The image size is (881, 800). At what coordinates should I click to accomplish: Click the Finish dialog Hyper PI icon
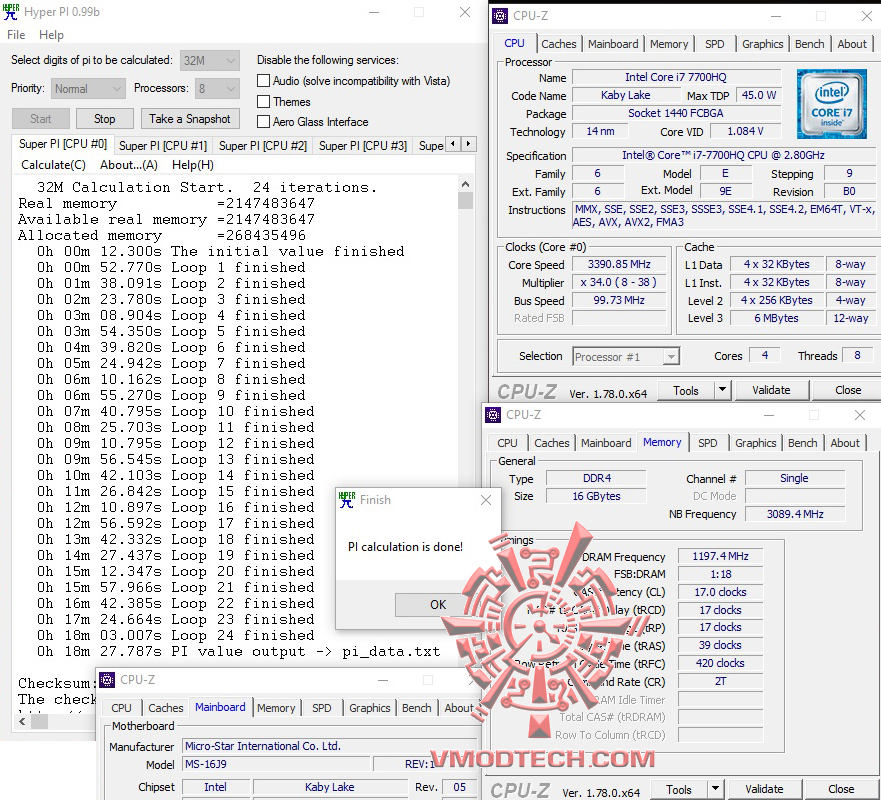pos(347,499)
